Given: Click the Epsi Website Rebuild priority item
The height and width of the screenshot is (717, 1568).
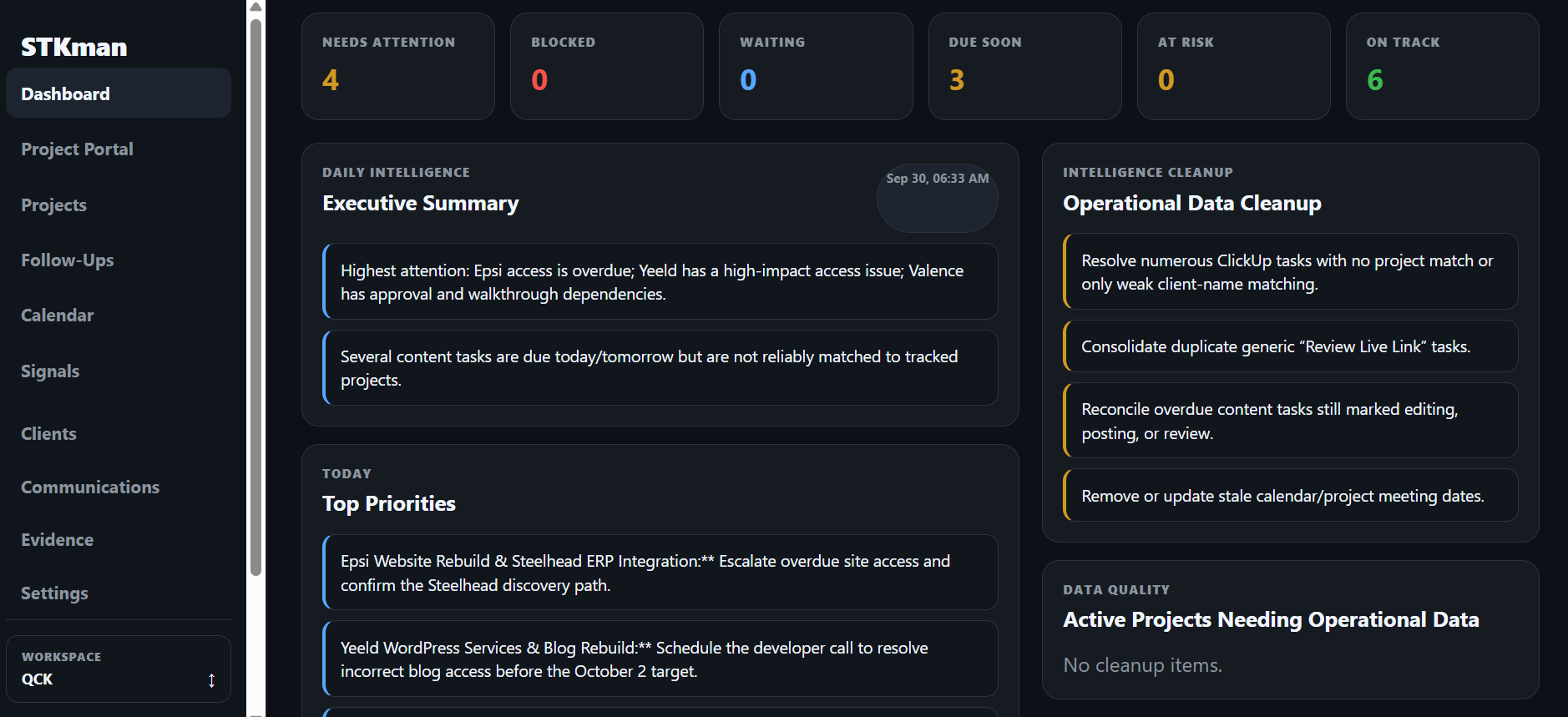Looking at the screenshot, I should [660, 573].
